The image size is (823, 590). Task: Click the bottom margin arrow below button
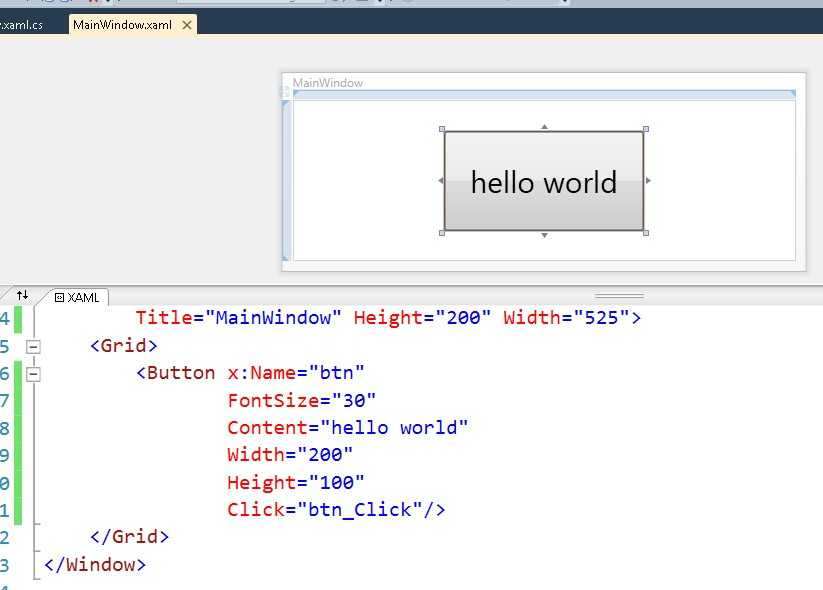pyautogui.click(x=545, y=236)
